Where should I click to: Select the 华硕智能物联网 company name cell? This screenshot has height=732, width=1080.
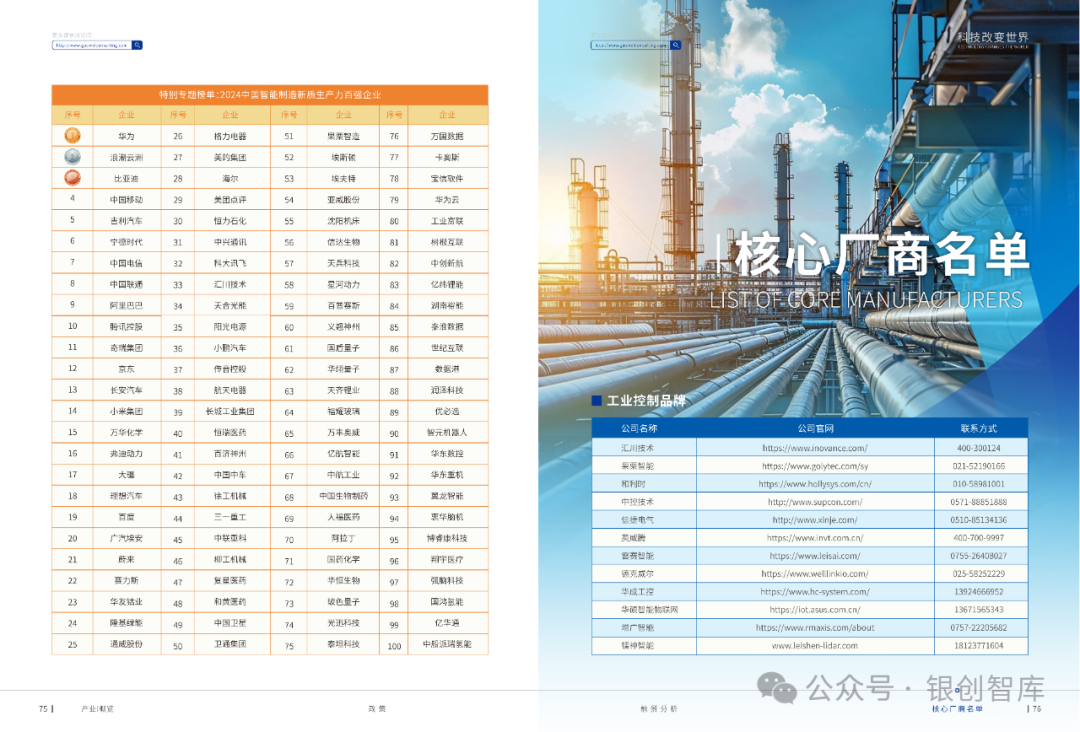pos(643,609)
